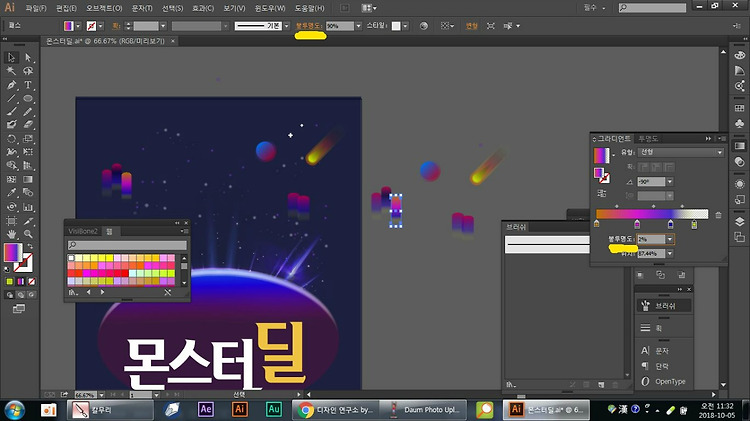Open the 브러쉬 panel button
The height and width of the screenshot is (421, 750).
click(664, 306)
